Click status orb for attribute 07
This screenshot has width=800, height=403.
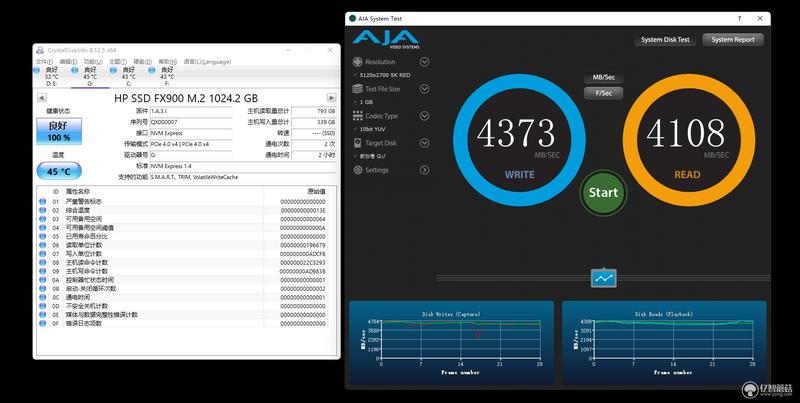42,254
